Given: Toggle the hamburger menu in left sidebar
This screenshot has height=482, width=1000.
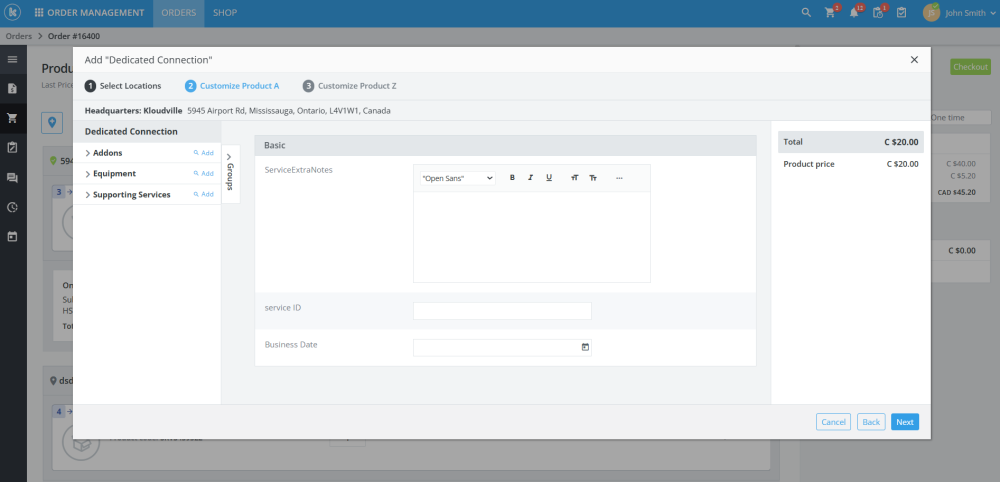Looking at the screenshot, I should tap(12, 59).
